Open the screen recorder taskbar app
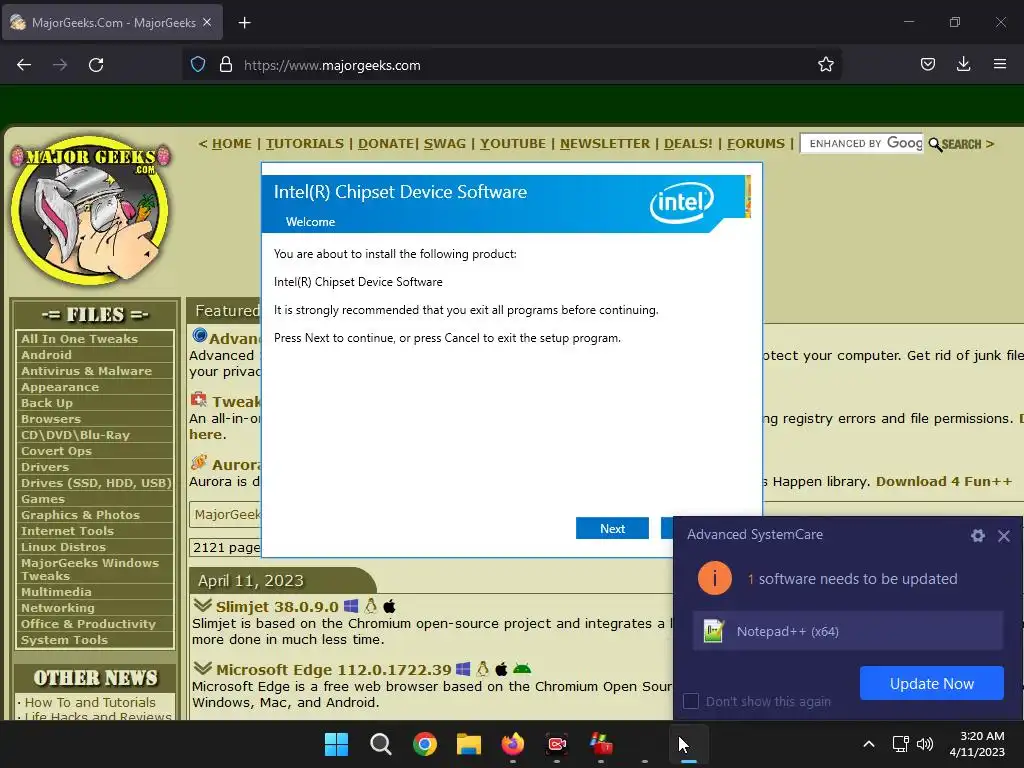Viewport: 1024px width, 768px height. (x=556, y=744)
